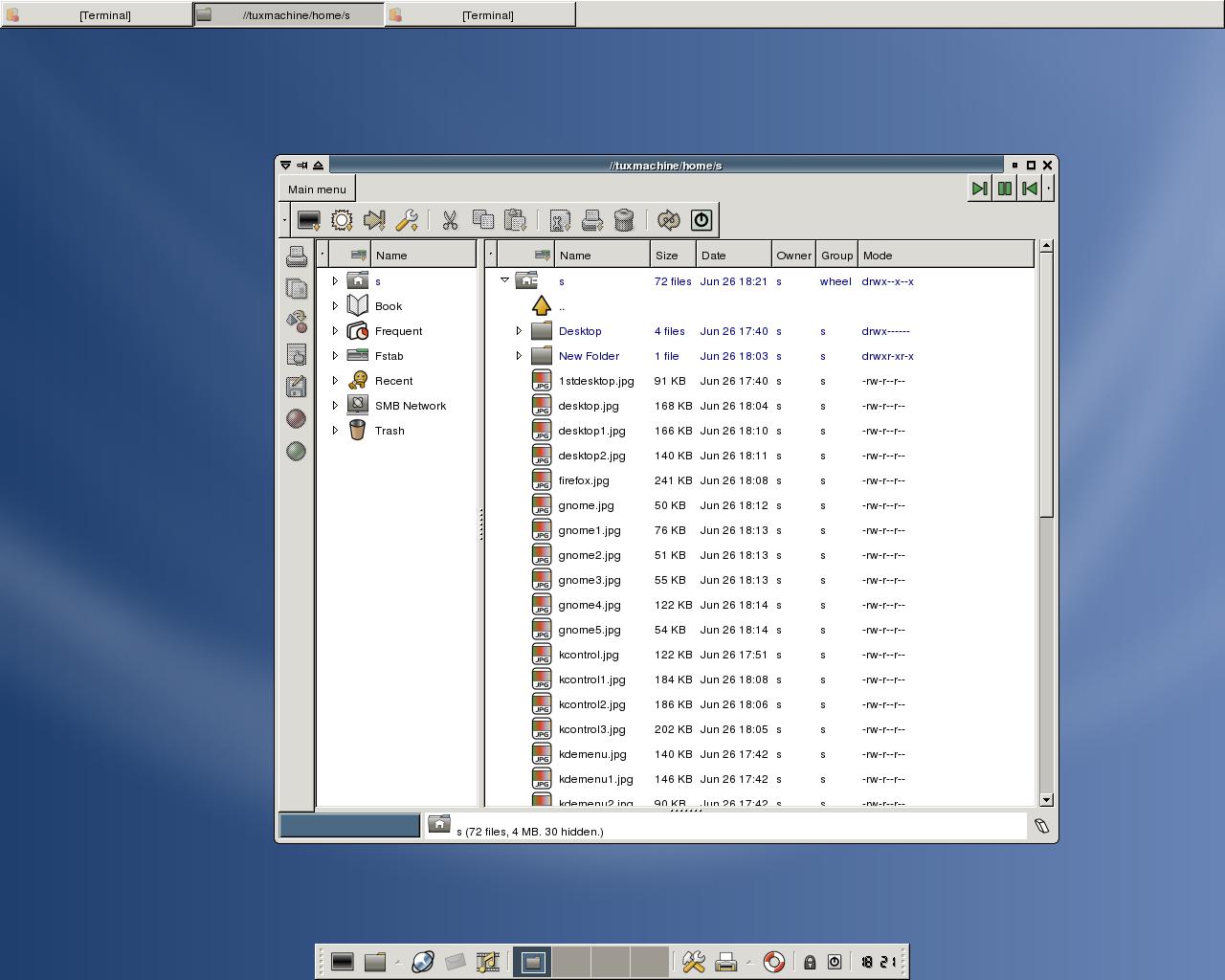Click the toolbar icon right before the printer
The height and width of the screenshot is (980, 1225).
(x=560, y=220)
